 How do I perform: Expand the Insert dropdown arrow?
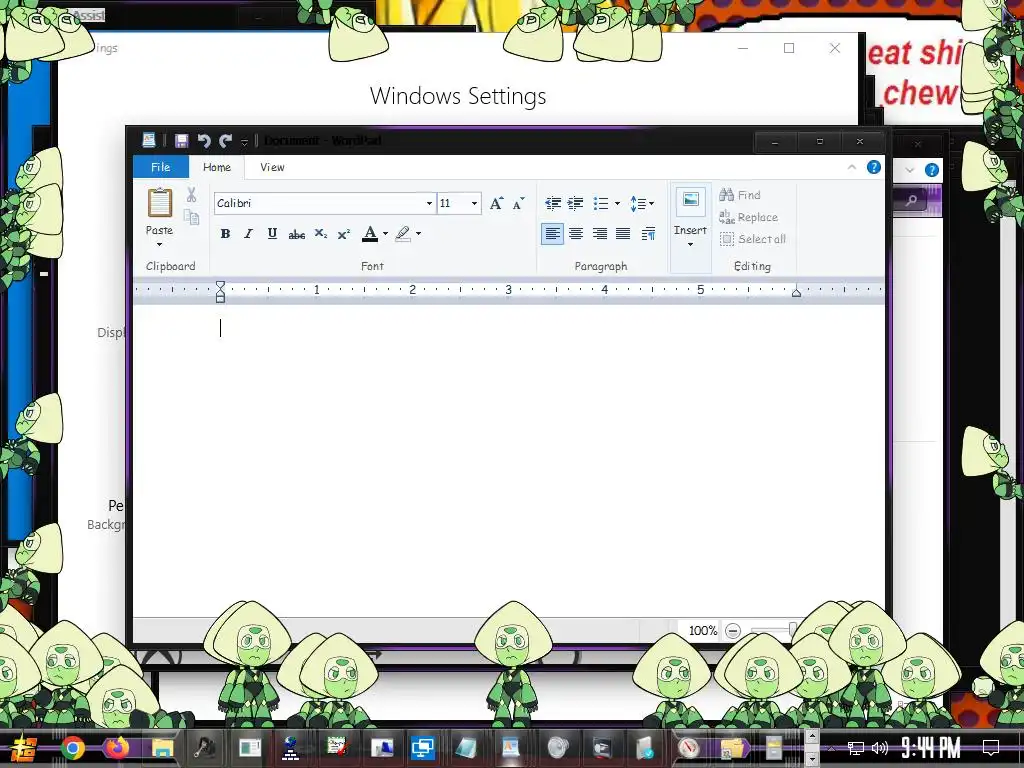(690, 244)
